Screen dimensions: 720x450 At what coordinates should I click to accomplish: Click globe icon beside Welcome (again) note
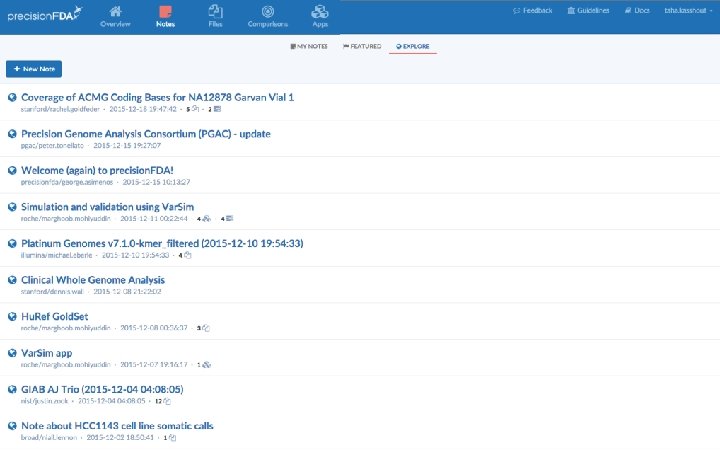tap(12, 170)
